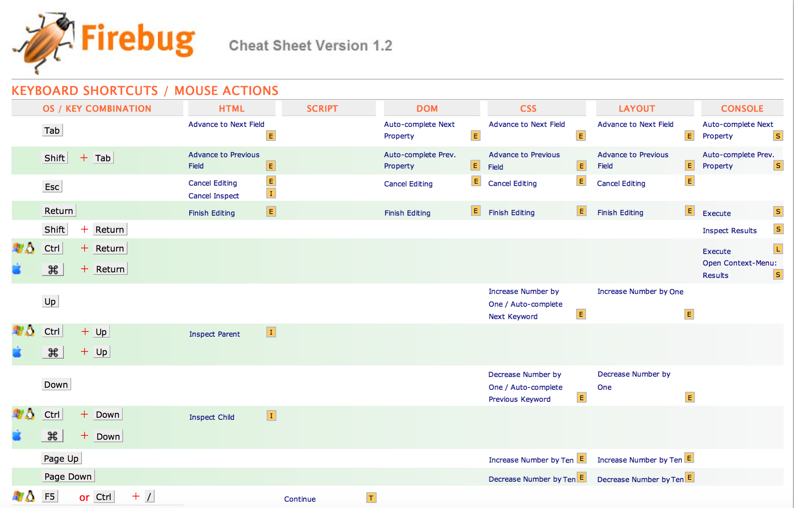Click the Command key cap in the Command + Return row
This screenshot has height=508, width=794.
click(x=53, y=269)
